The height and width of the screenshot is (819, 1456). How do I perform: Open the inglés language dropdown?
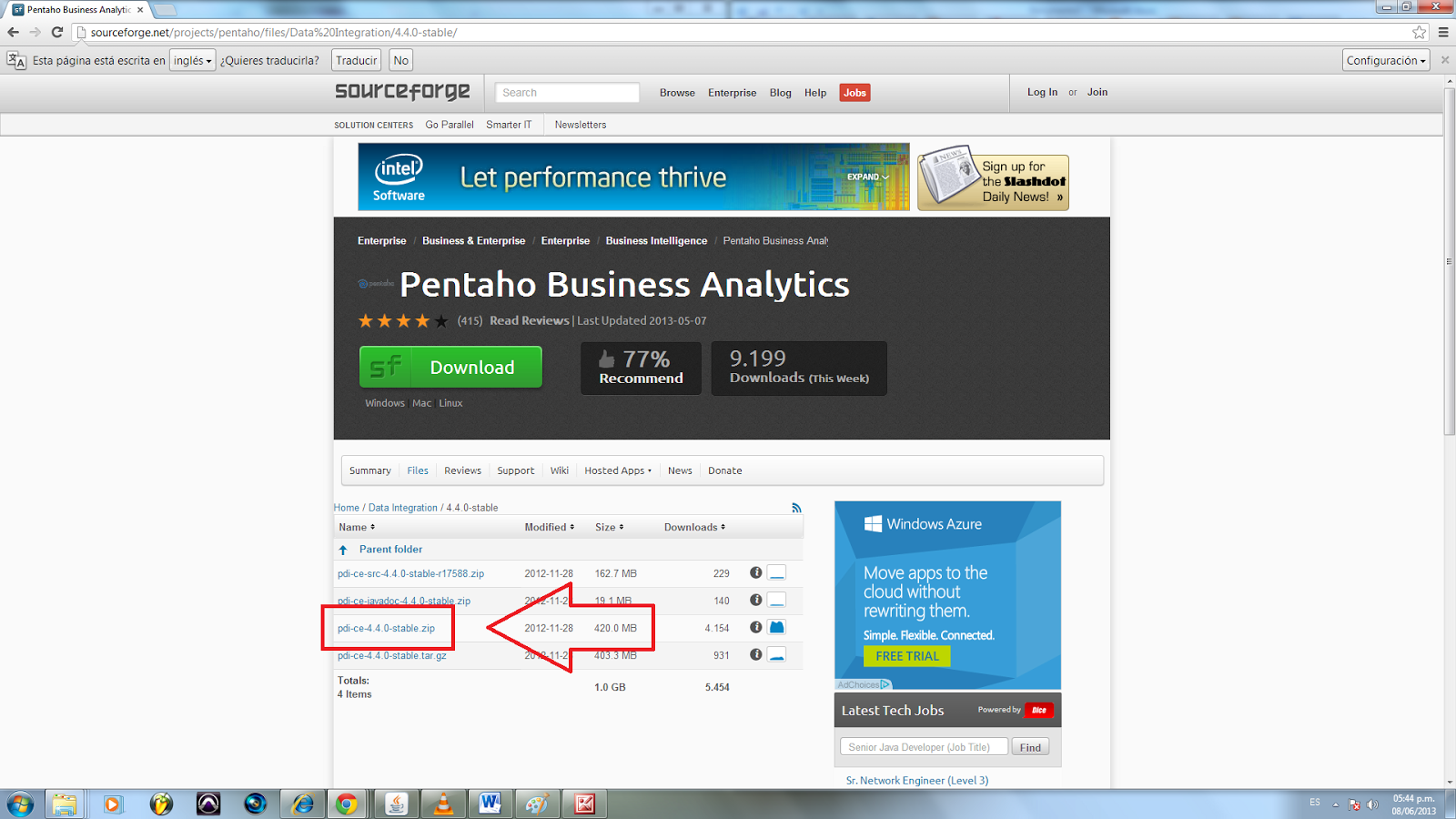[192, 60]
